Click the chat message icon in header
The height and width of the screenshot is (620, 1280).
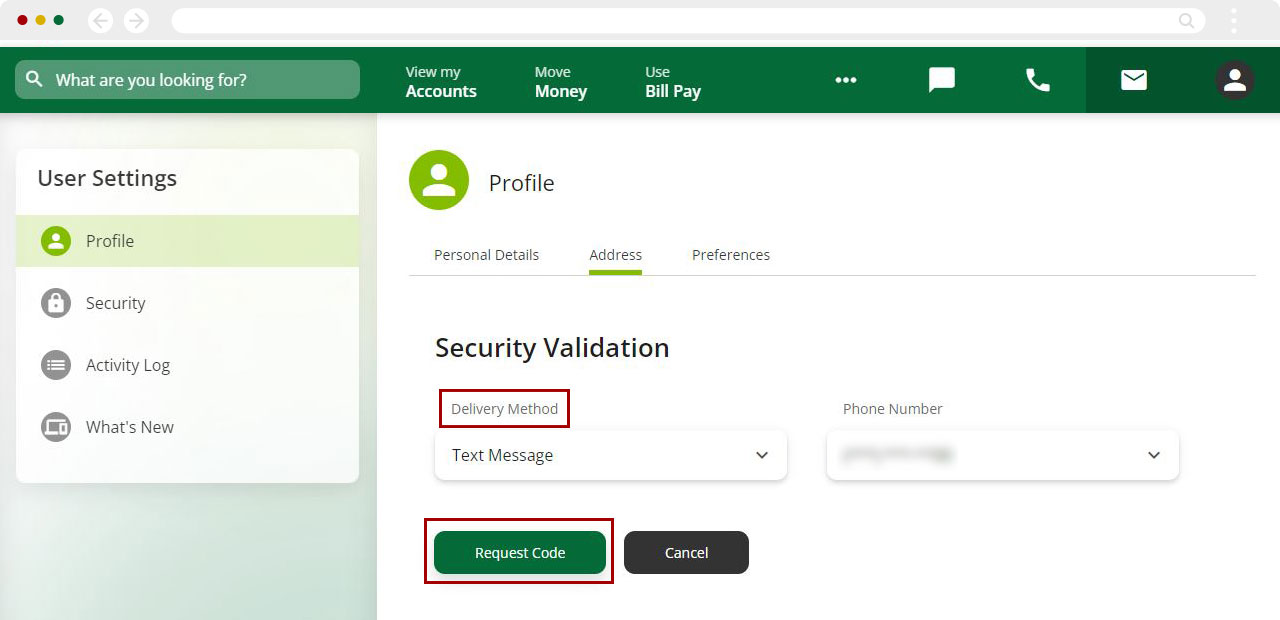[941, 80]
